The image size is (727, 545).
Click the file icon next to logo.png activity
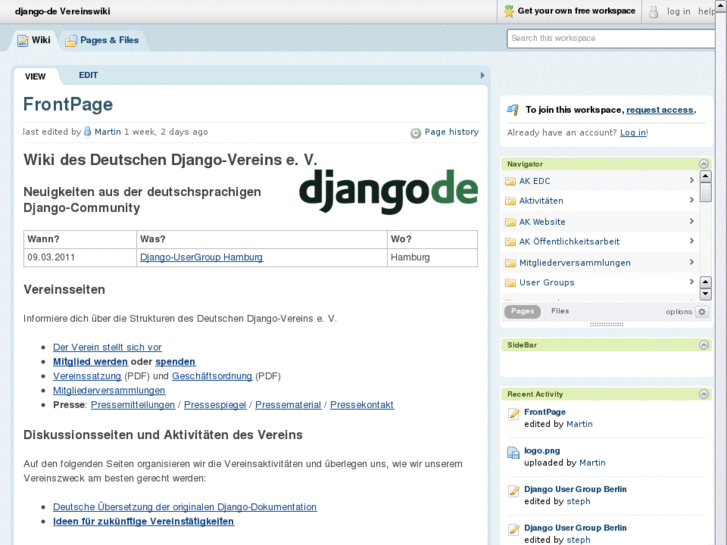pos(513,452)
